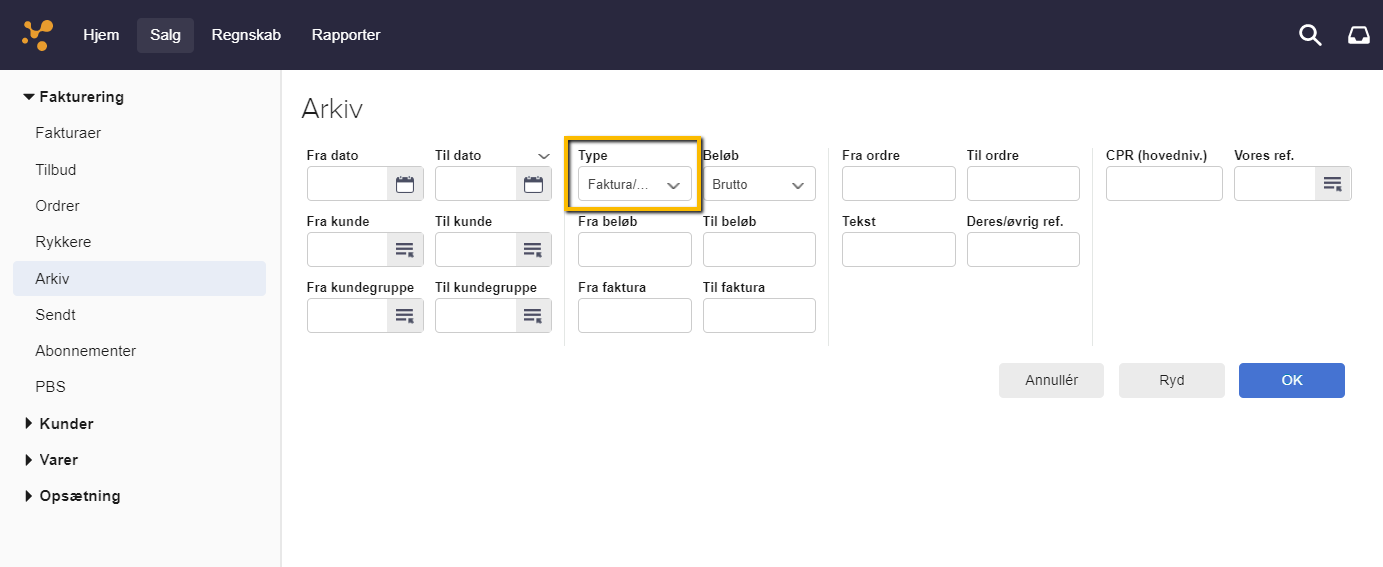Click the chevron next to Til dato
The image size is (1383, 567).
click(x=544, y=156)
